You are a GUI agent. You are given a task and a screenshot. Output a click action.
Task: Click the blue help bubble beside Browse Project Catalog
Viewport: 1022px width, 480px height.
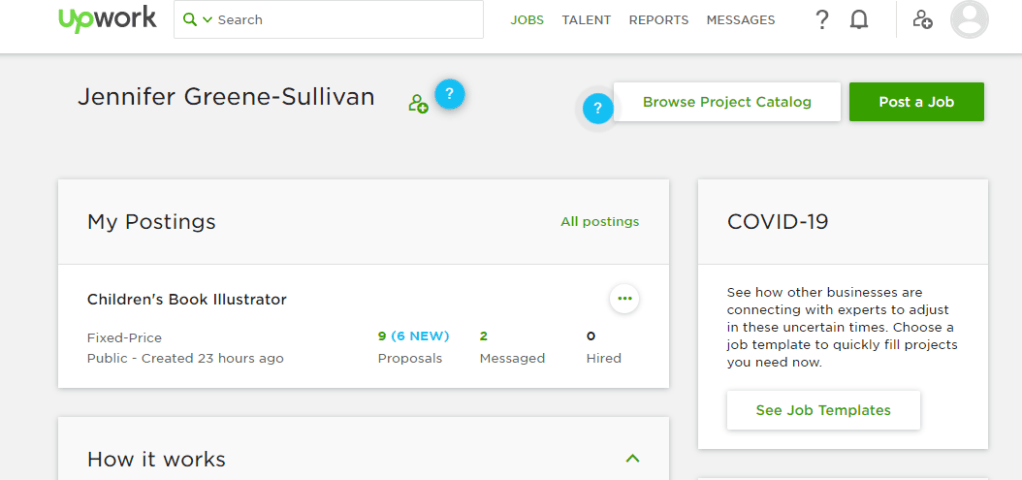tap(597, 109)
